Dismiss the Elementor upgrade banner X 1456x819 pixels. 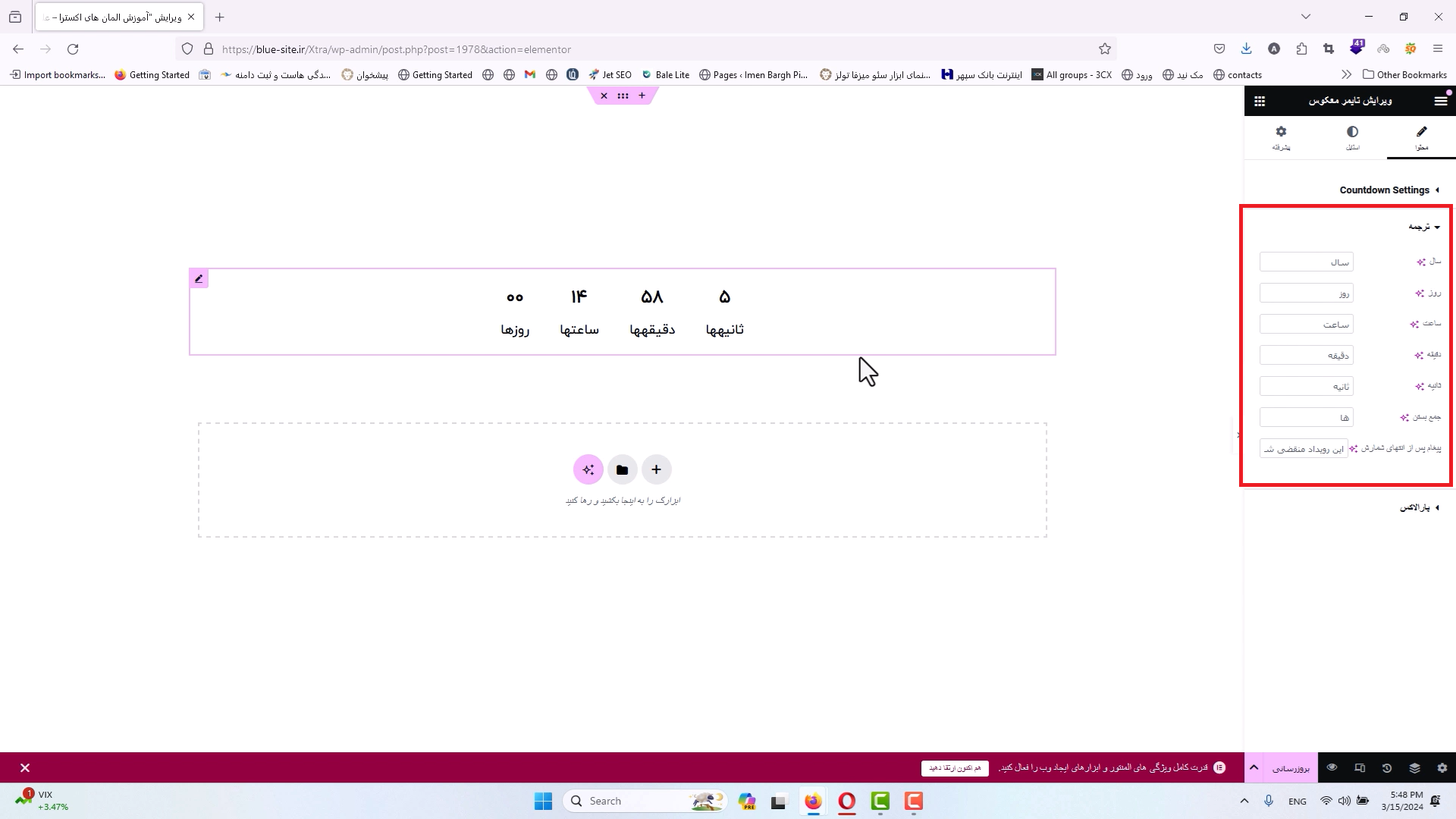pos(25,767)
